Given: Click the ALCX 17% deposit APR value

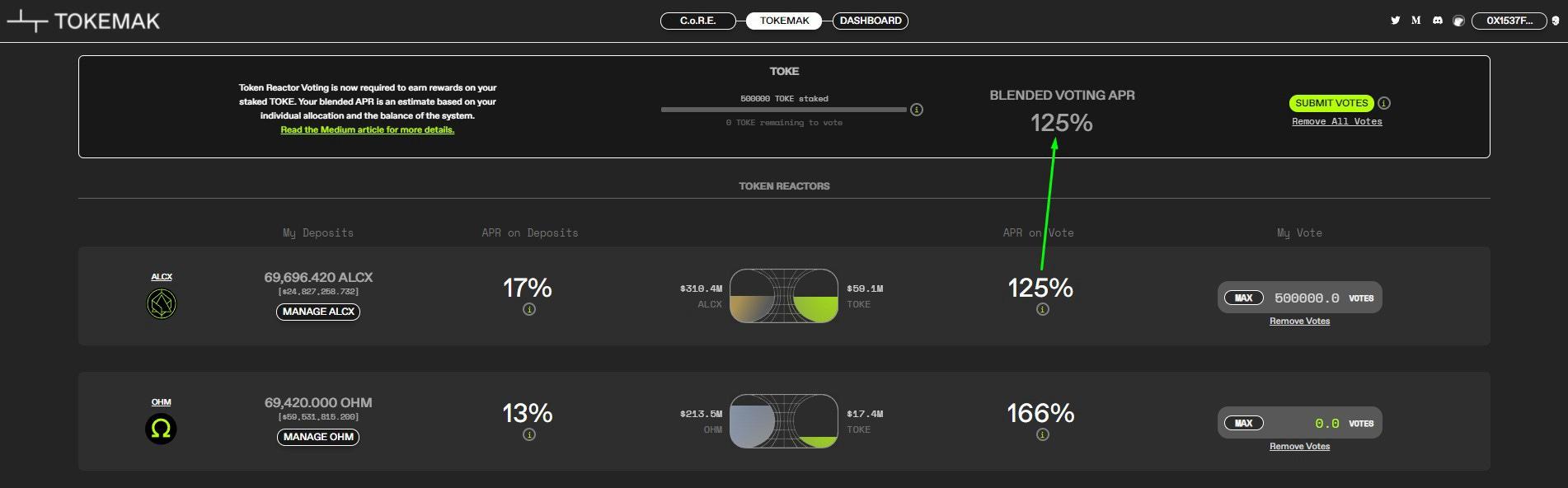Looking at the screenshot, I should [528, 288].
